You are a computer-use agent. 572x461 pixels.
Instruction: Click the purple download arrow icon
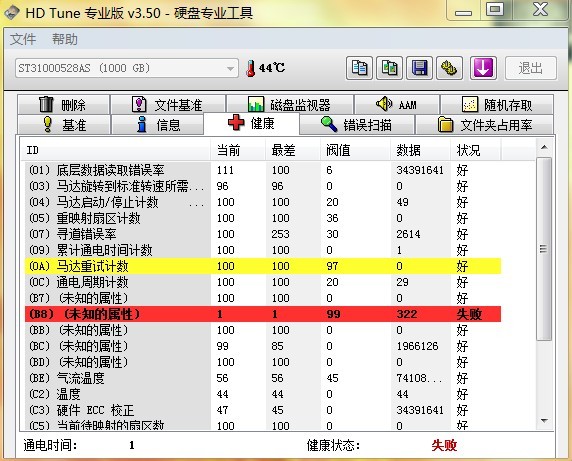click(x=483, y=68)
